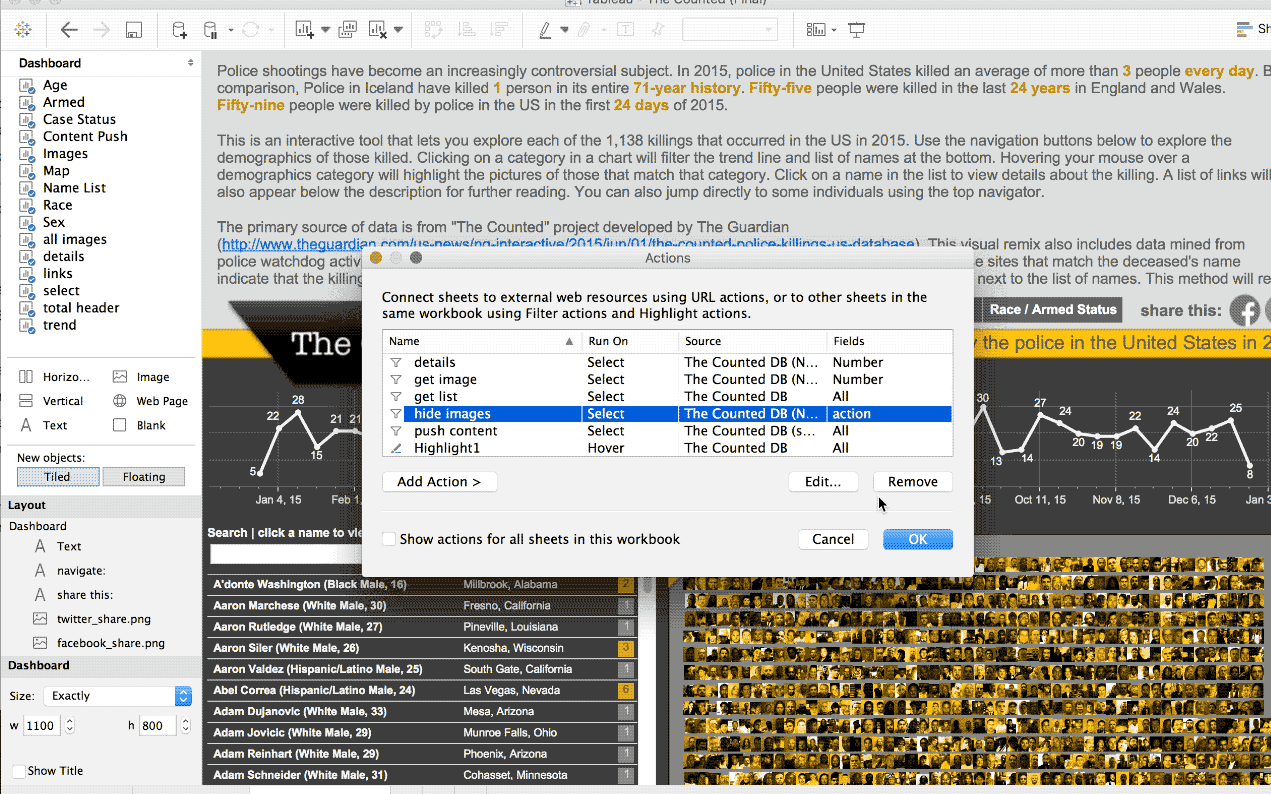Viewport: 1271px width, 794px height.
Task: Select the 'hide images' action row
Action: [667, 414]
